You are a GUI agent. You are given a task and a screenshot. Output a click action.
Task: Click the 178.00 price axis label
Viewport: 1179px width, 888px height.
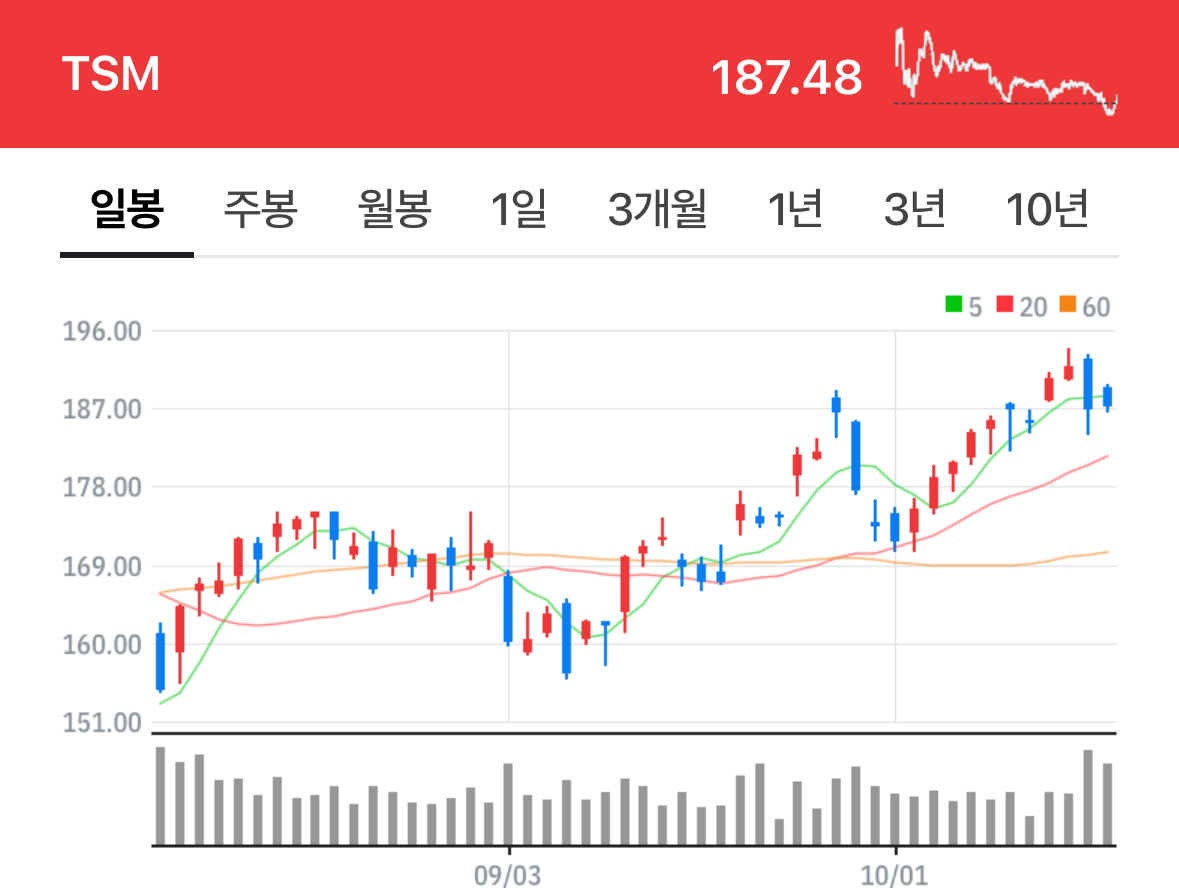pos(102,488)
